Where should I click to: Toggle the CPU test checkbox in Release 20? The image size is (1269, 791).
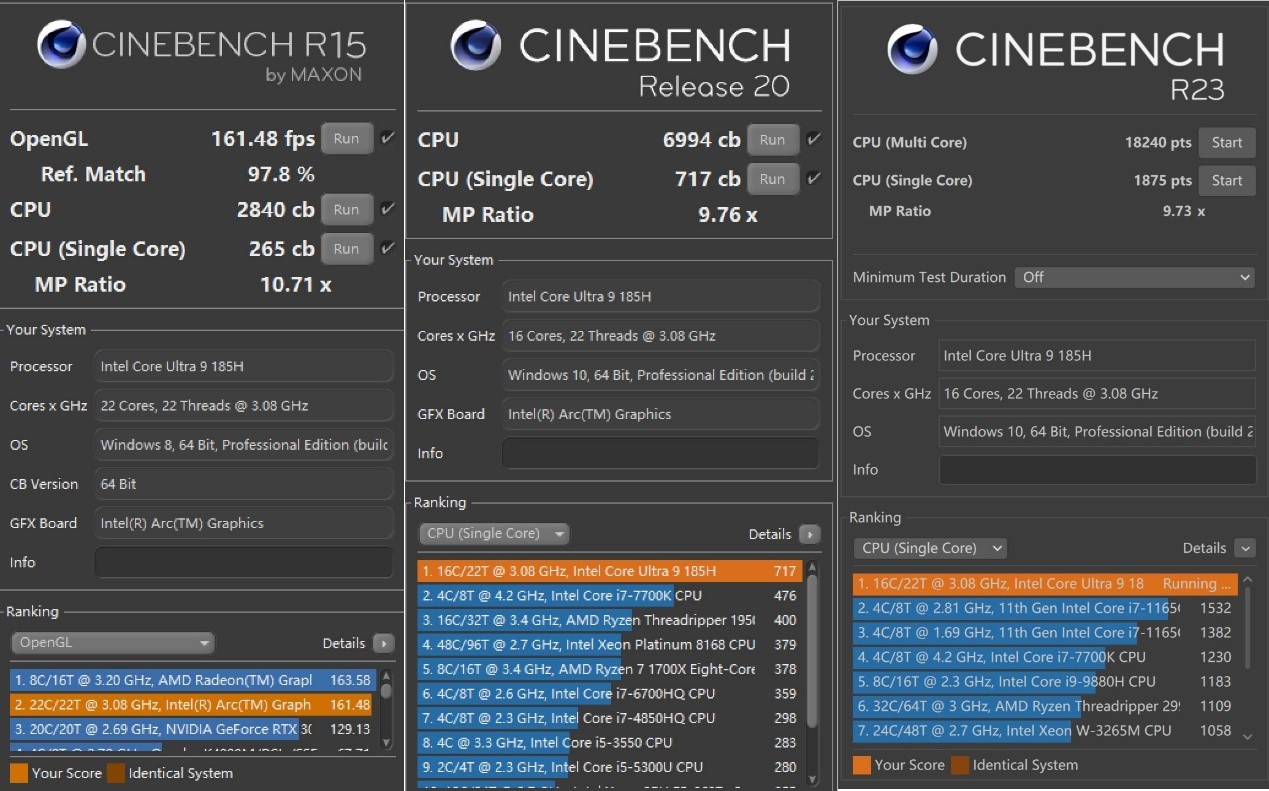pos(814,139)
